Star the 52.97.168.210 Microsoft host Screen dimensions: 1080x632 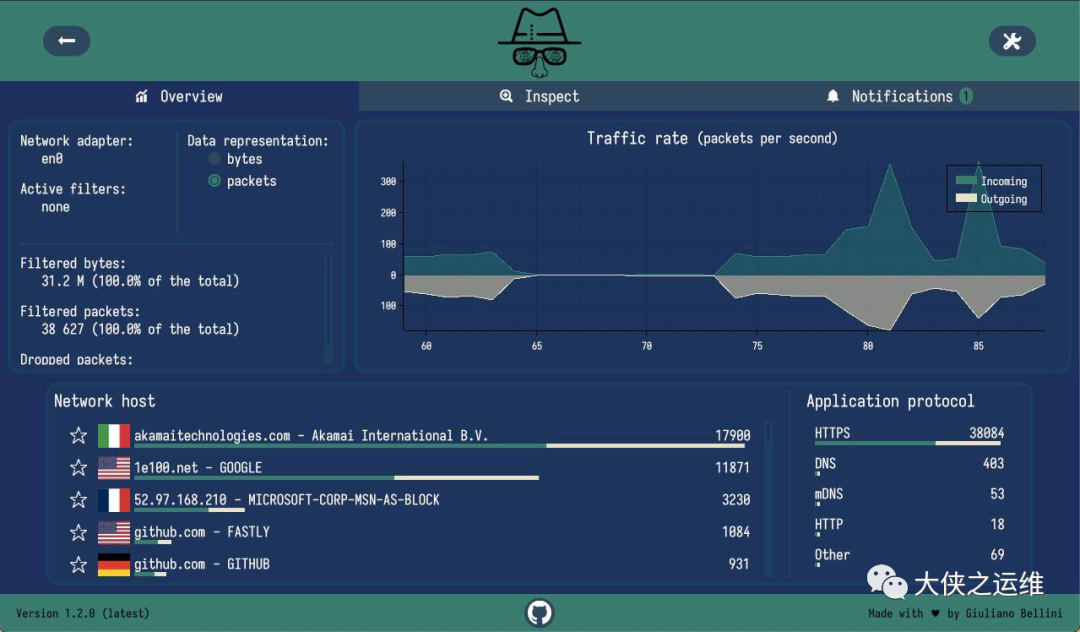[x=79, y=500]
